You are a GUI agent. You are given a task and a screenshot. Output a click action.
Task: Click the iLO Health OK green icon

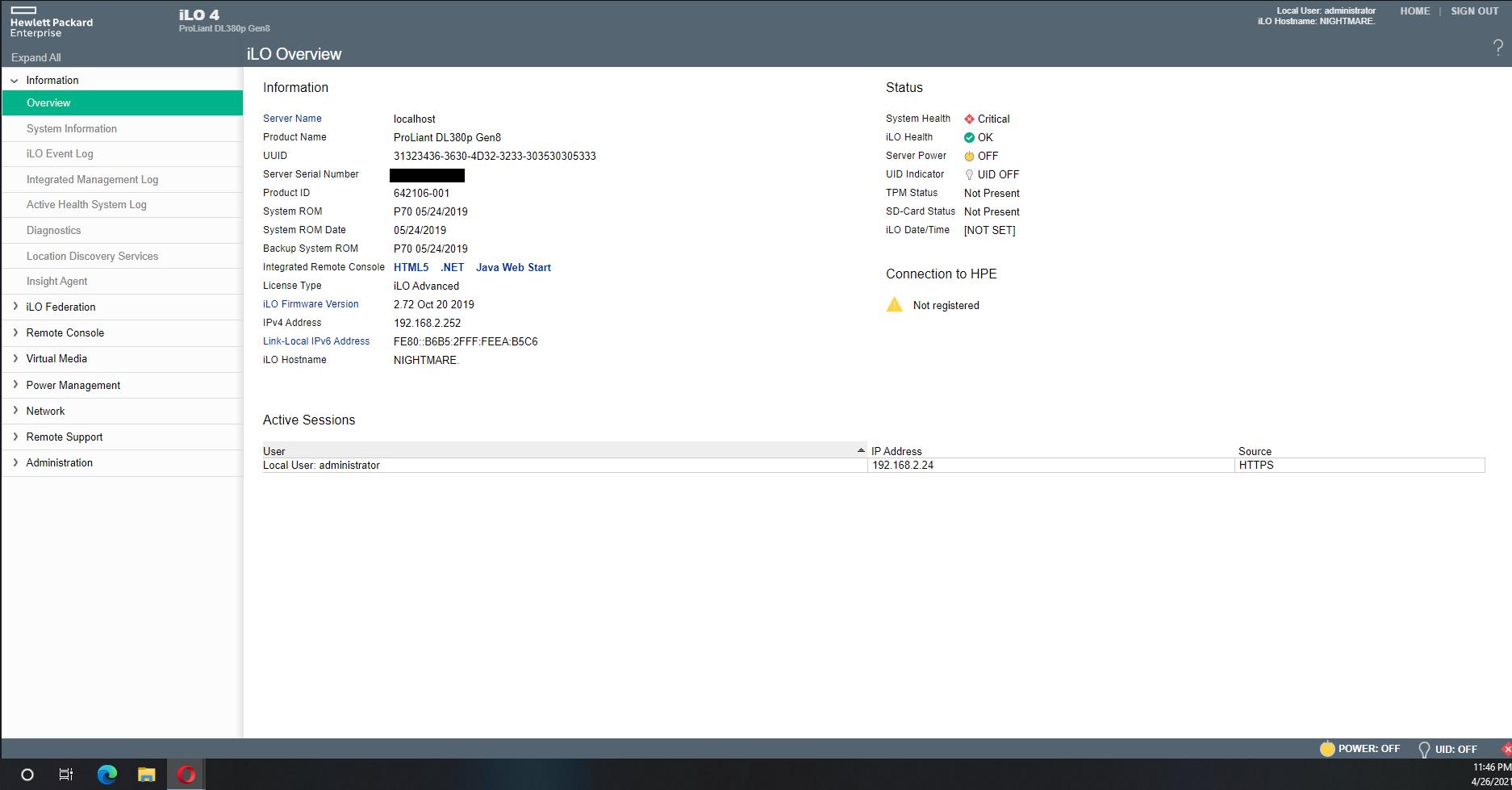coord(969,137)
